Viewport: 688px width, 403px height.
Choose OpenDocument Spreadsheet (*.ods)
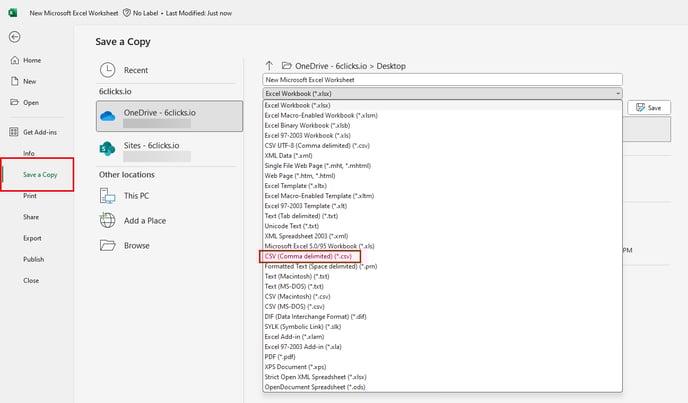click(442, 387)
